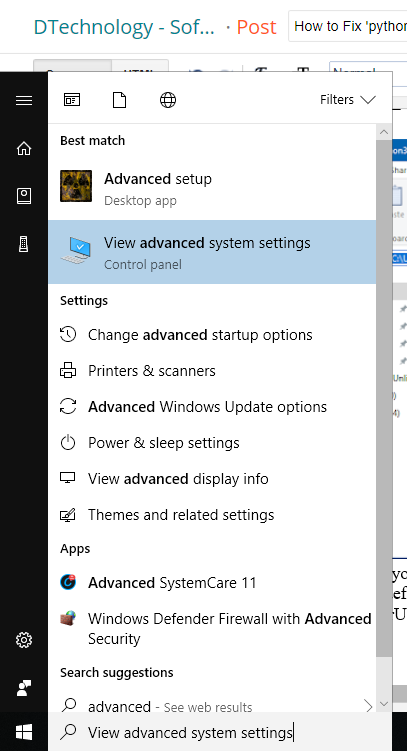Open Power & sleep settings
The height and width of the screenshot is (751, 407).
[212, 443]
